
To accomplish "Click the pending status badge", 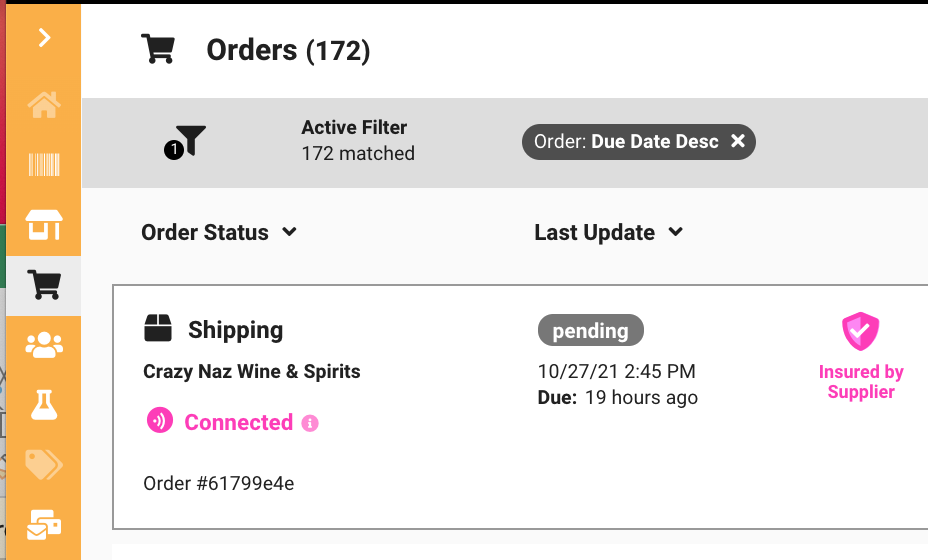I will [x=591, y=330].
